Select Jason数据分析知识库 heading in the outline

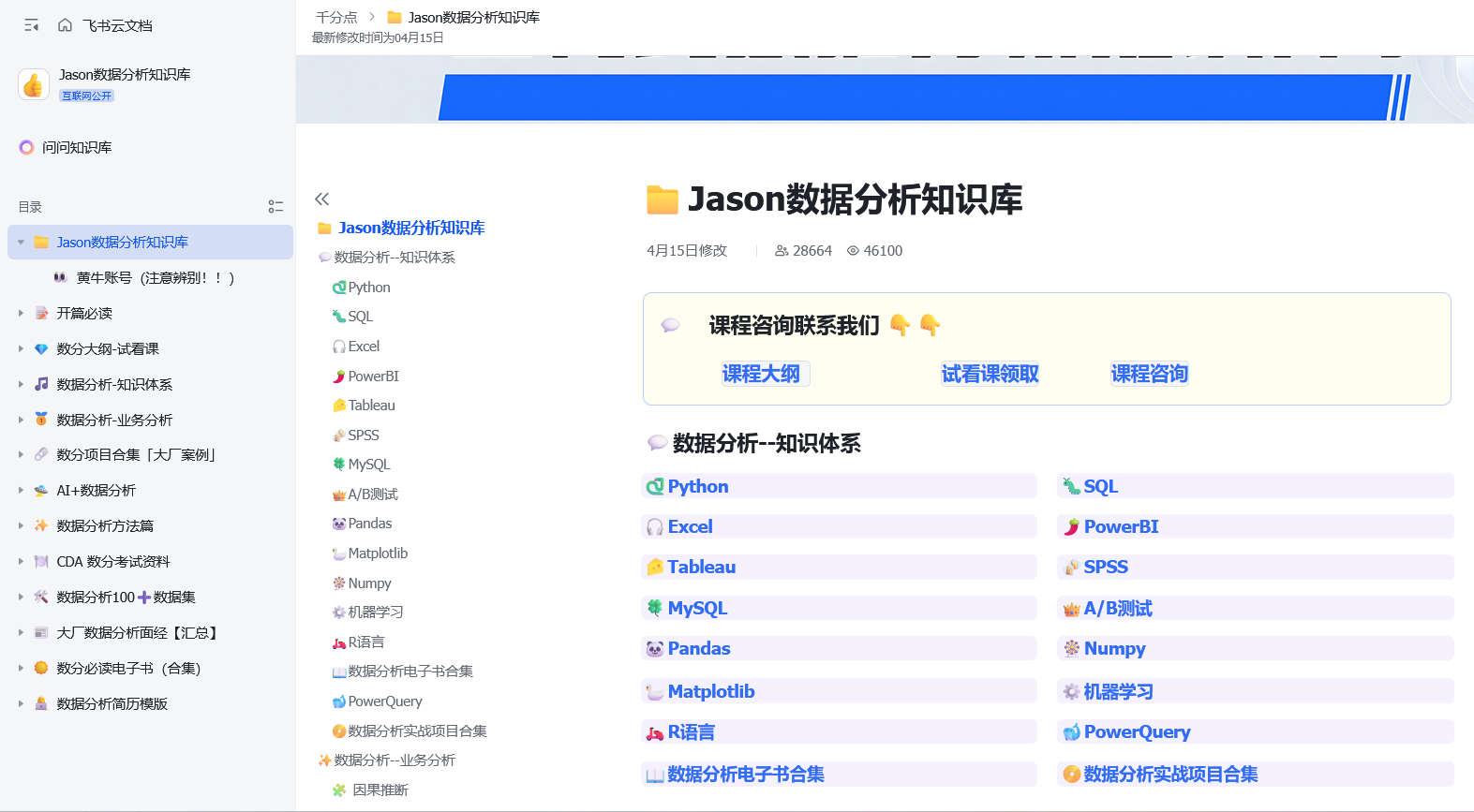410,228
